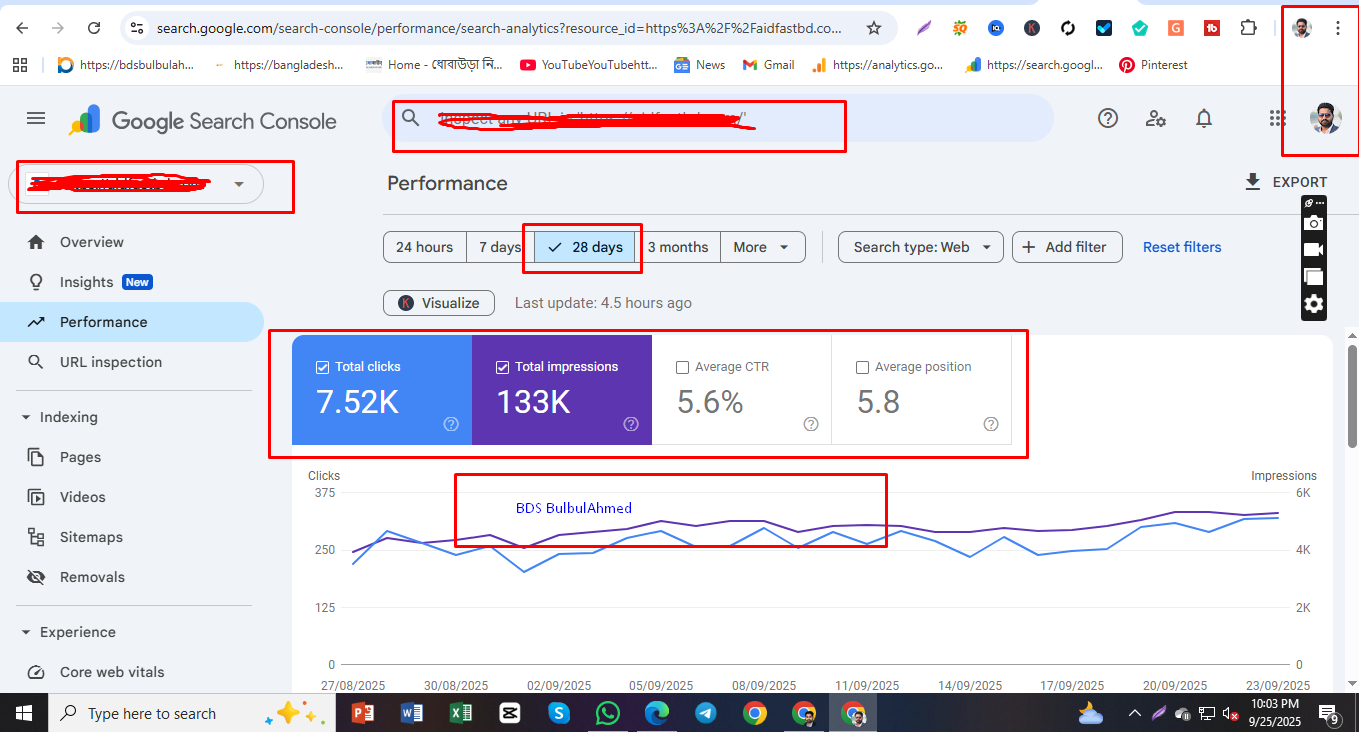1359x732 pixels.
Task: Click the Add filter button
Action: pyautogui.click(x=1066, y=247)
